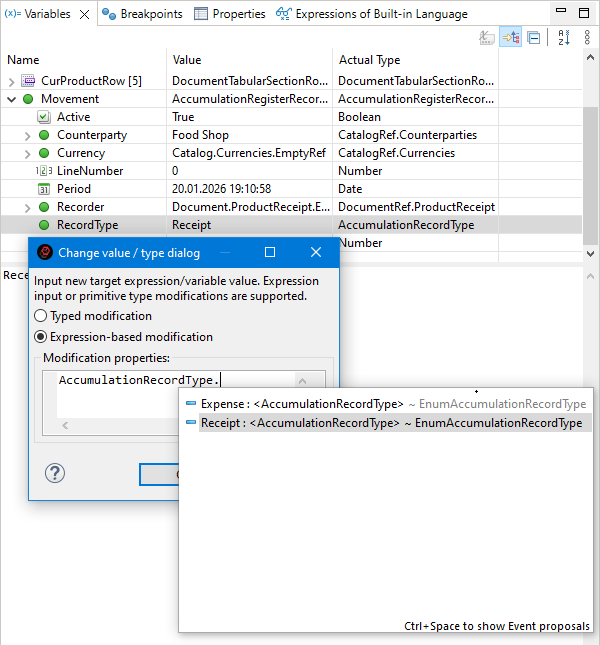
Task: Open the Variables view menu icon
Action: pos(586,37)
